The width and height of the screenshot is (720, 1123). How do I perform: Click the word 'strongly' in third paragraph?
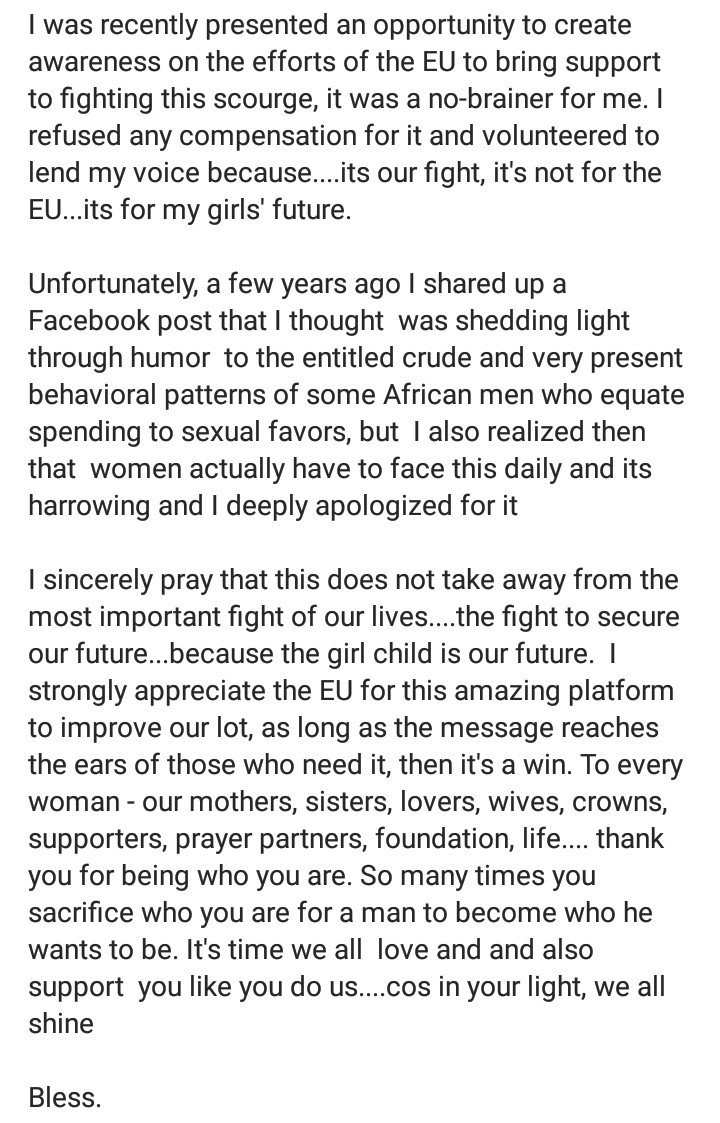(x=77, y=690)
